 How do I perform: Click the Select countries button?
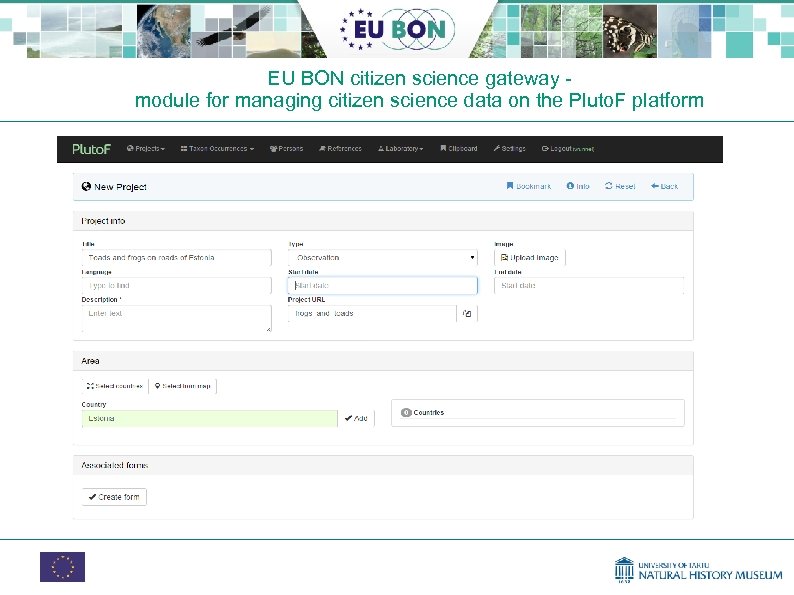pos(115,386)
